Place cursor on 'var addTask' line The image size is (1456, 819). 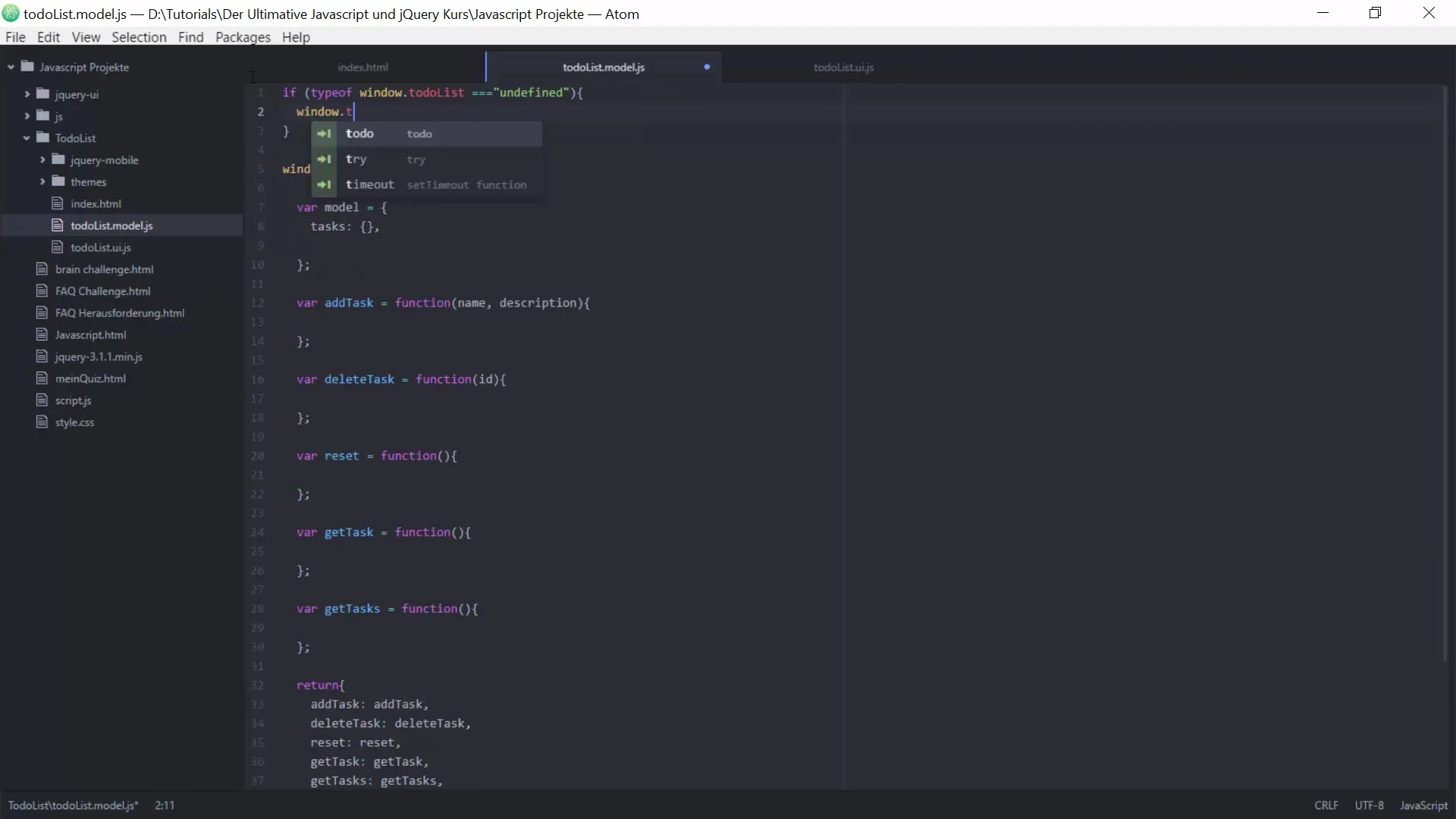[443, 303]
